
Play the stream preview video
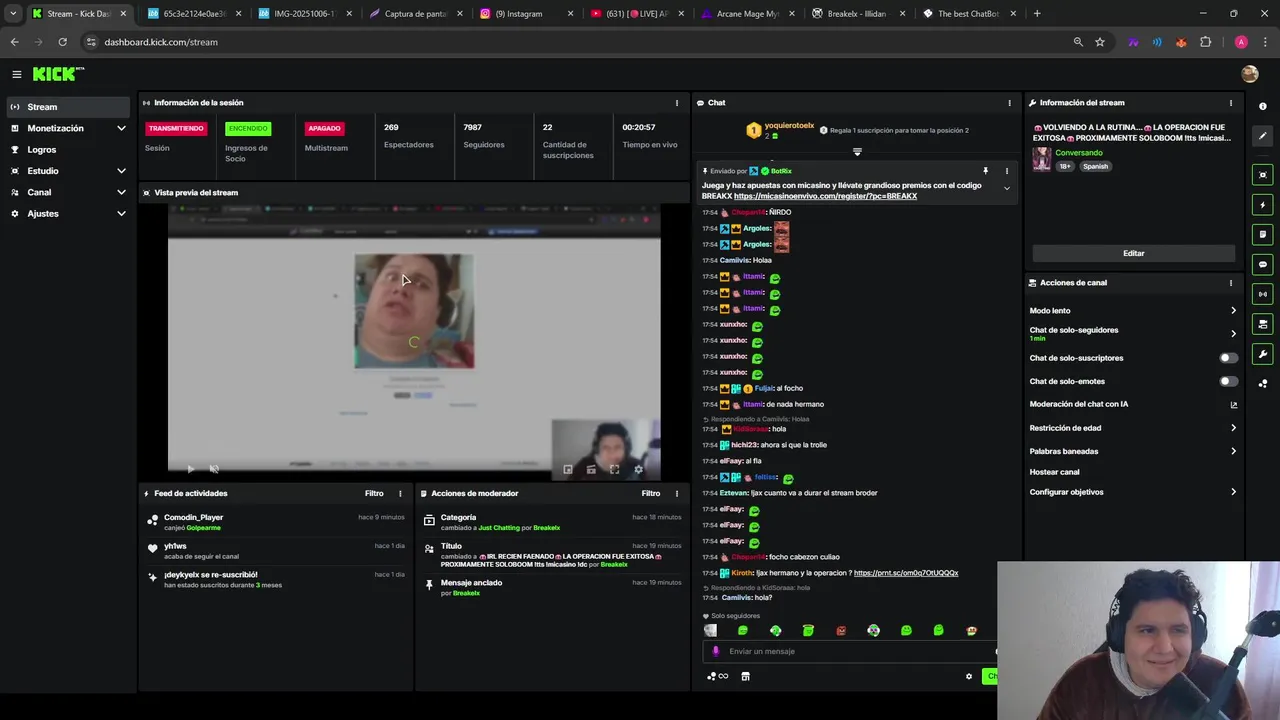[190, 469]
